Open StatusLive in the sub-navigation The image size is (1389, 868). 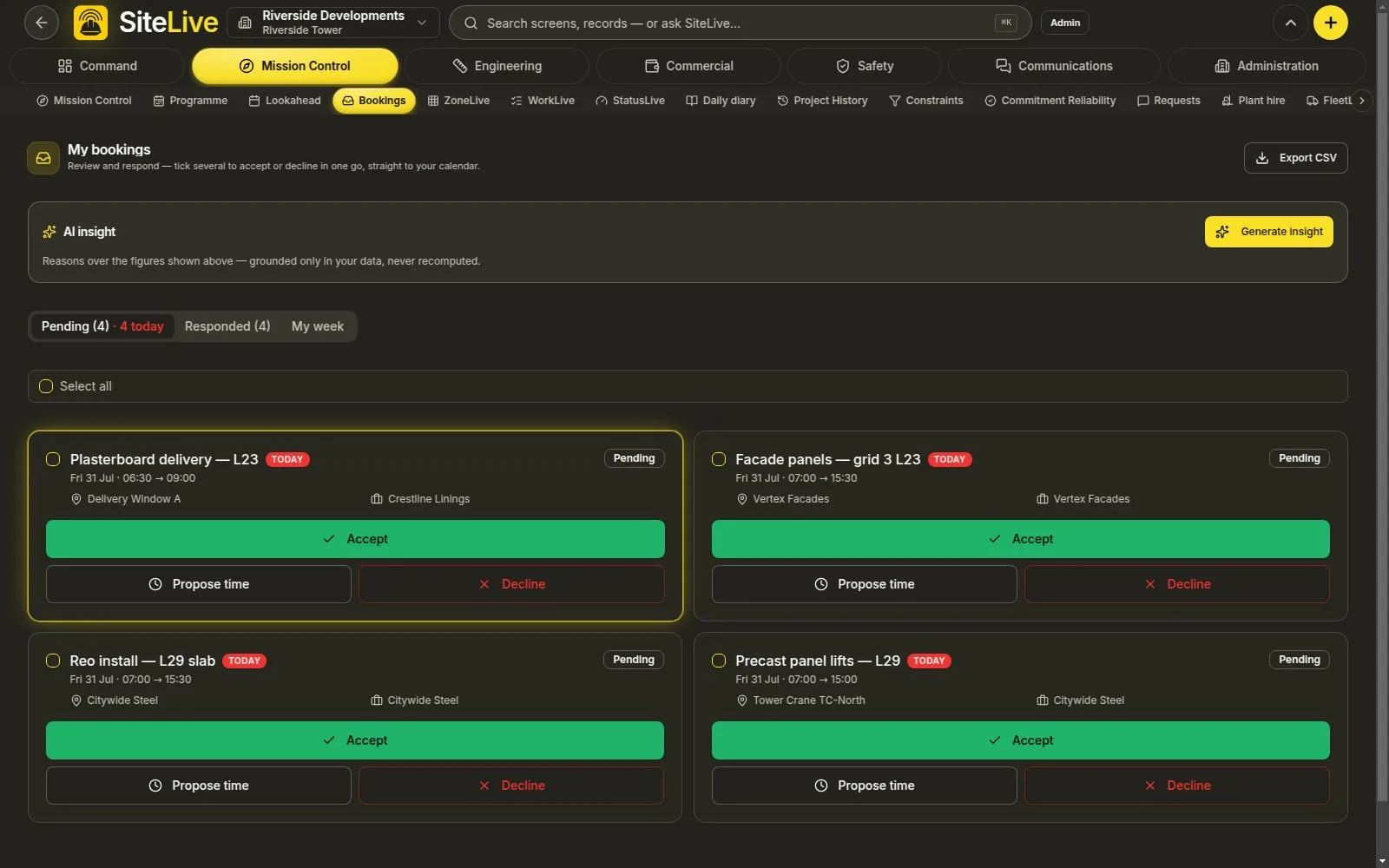(x=630, y=101)
